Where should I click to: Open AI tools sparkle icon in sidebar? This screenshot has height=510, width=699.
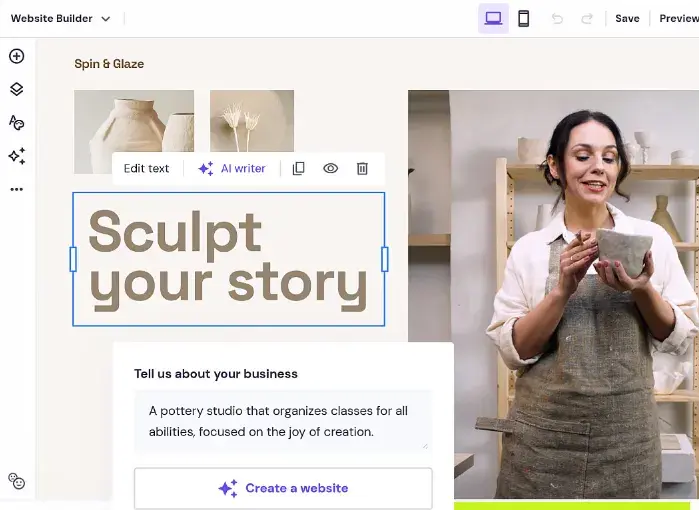coord(16,156)
